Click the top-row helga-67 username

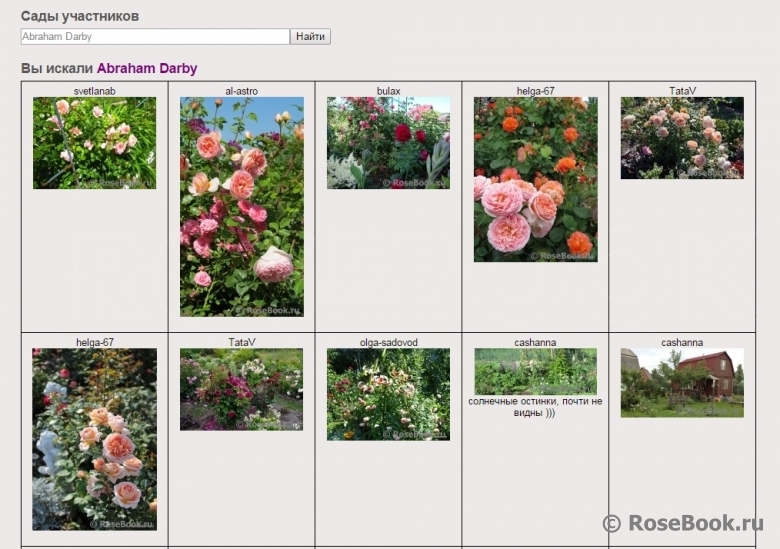tap(535, 91)
